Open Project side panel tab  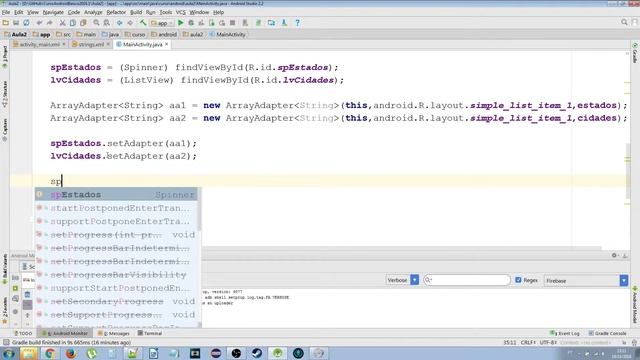point(5,57)
